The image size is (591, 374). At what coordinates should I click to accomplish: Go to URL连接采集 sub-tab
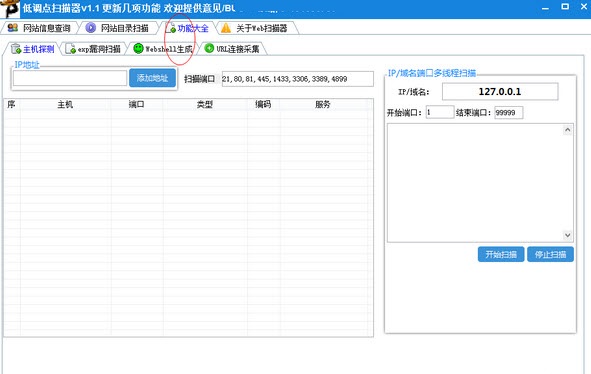(232, 49)
